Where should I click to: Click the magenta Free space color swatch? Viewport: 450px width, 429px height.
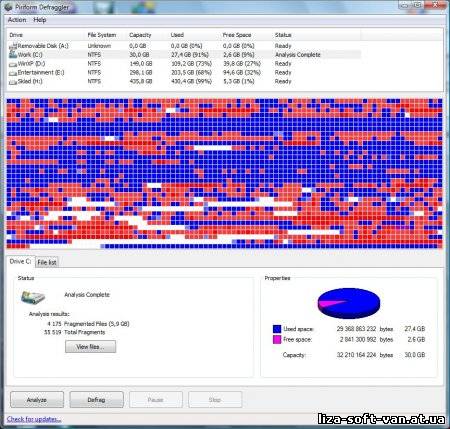pyautogui.click(x=277, y=340)
